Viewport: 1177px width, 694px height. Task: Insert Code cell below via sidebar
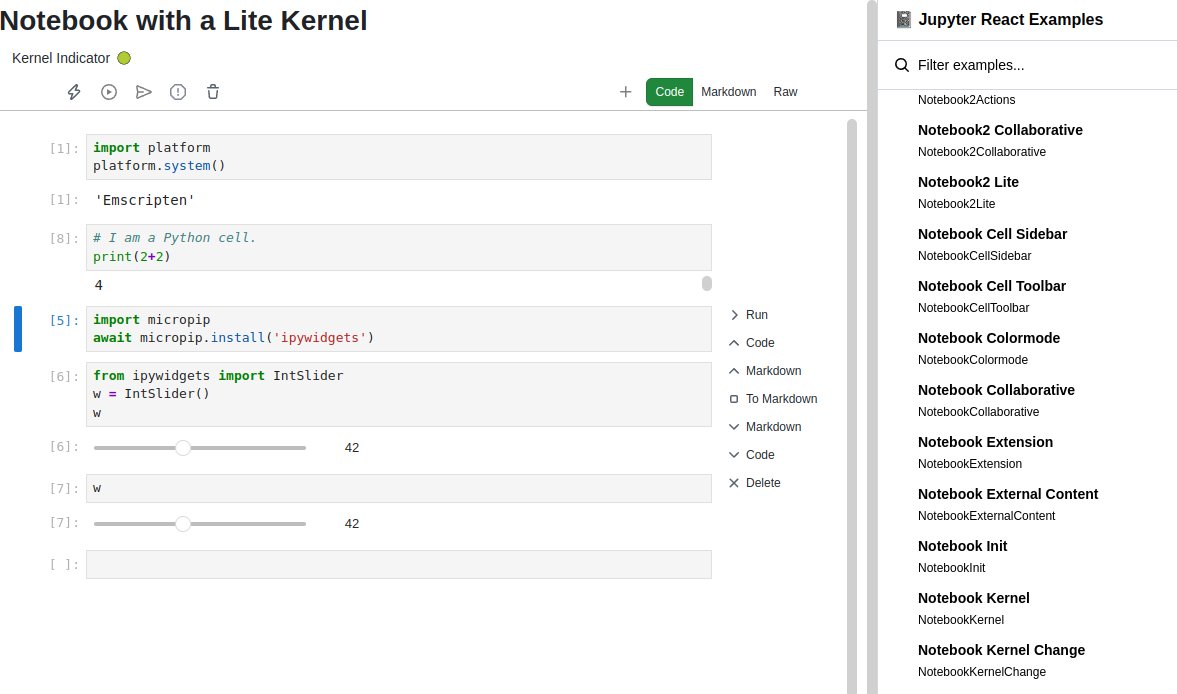tap(752, 455)
